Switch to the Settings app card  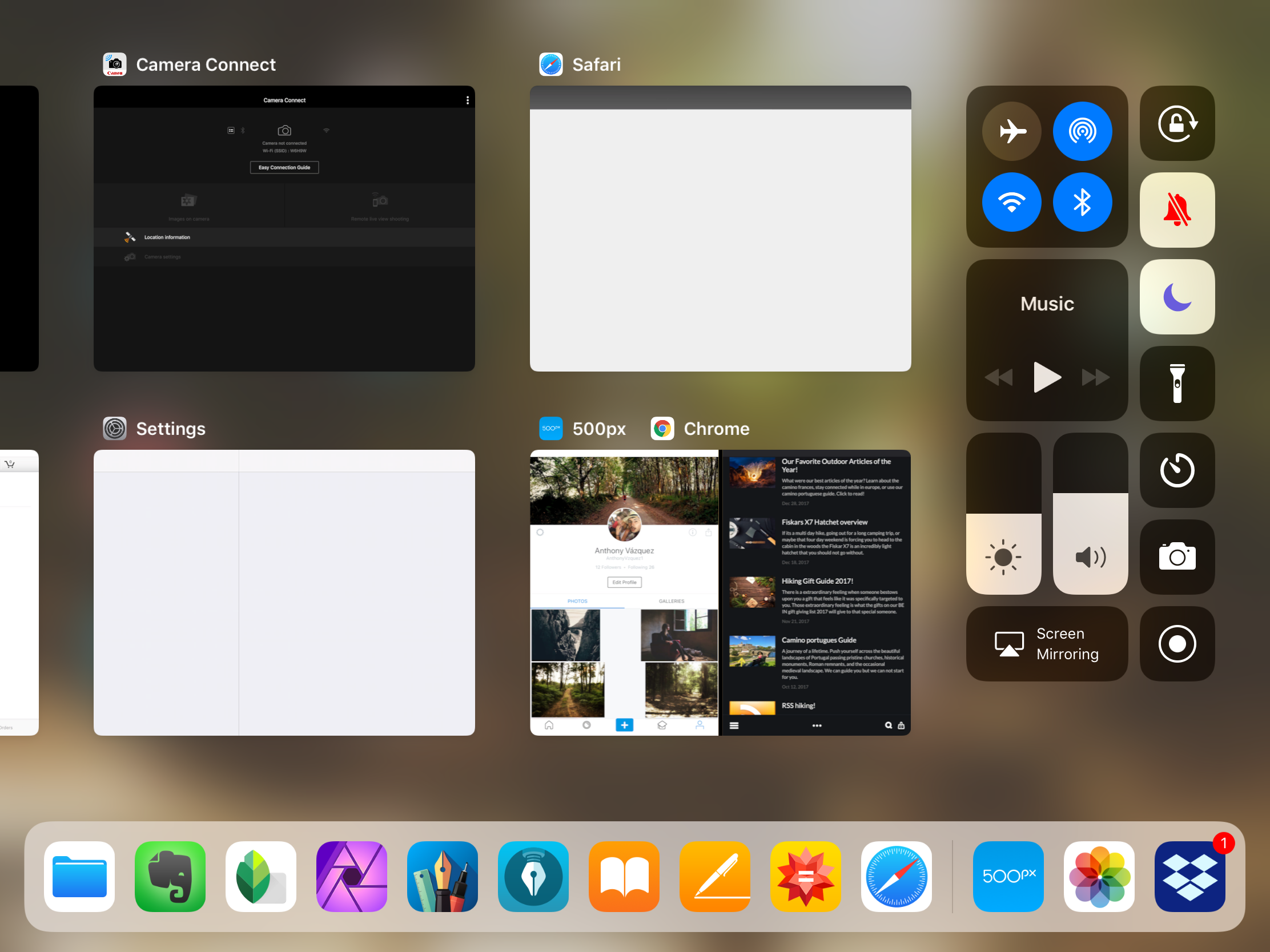pos(284,593)
